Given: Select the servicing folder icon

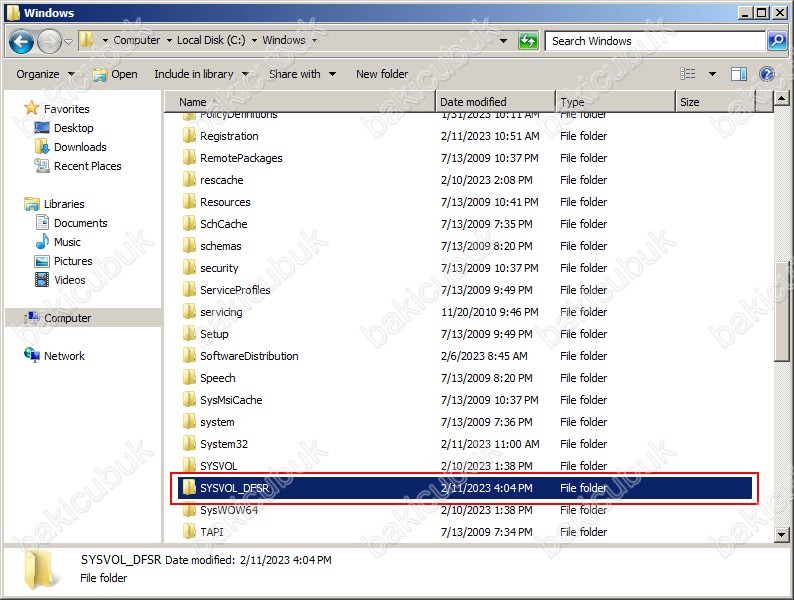Looking at the screenshot, I should (189, 312).
